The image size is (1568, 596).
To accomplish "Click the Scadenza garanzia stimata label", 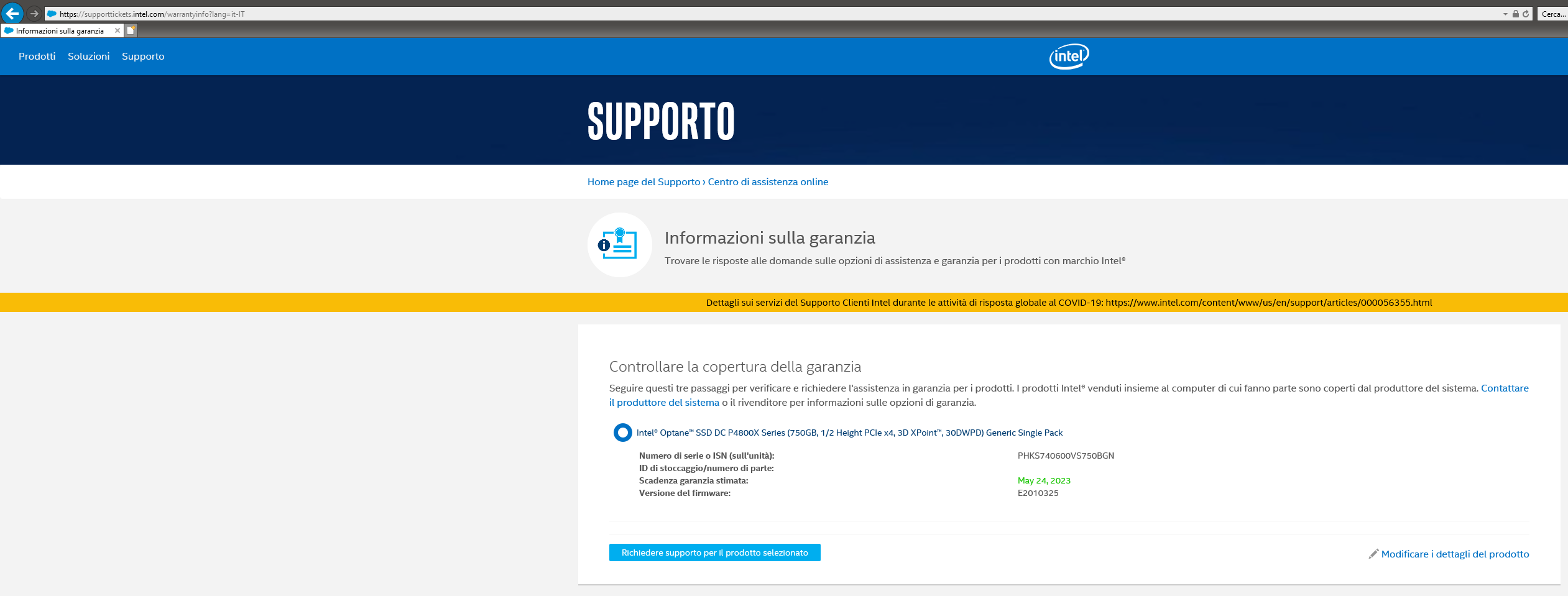I will pyautogui.click(x=693, y=480).
